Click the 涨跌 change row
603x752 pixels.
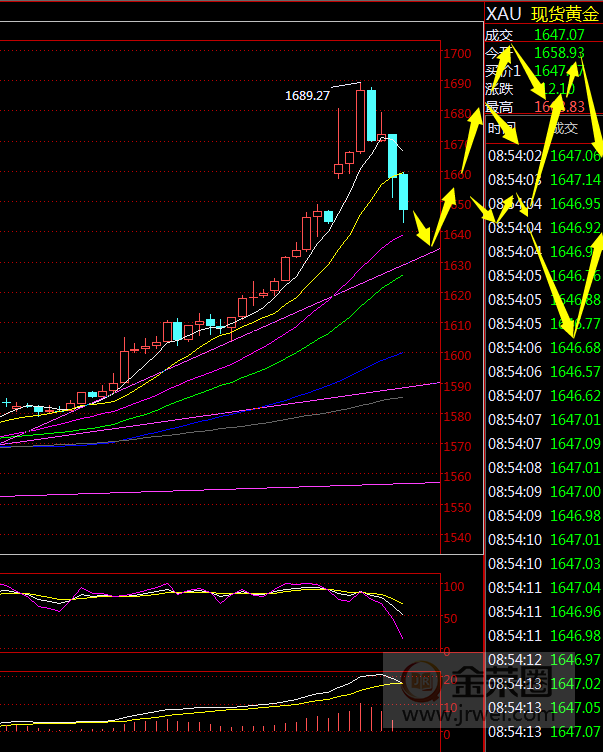click(543, 89)
